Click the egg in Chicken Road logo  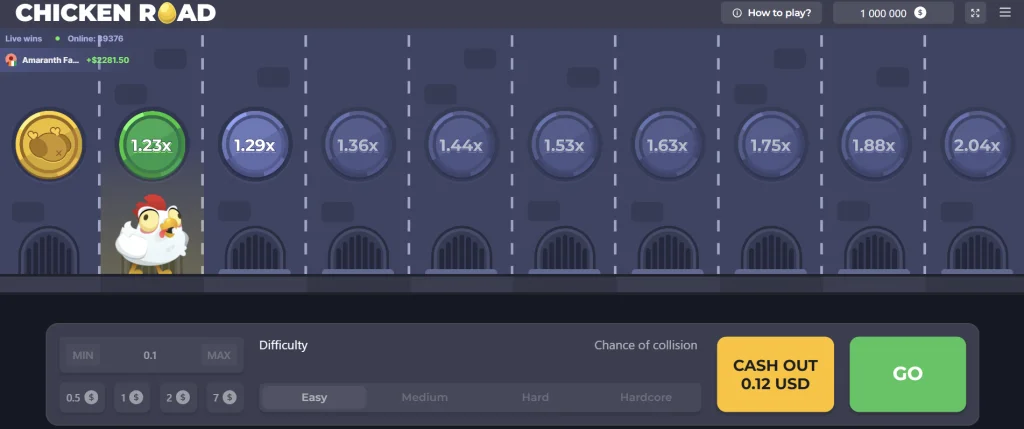[167, 12]
